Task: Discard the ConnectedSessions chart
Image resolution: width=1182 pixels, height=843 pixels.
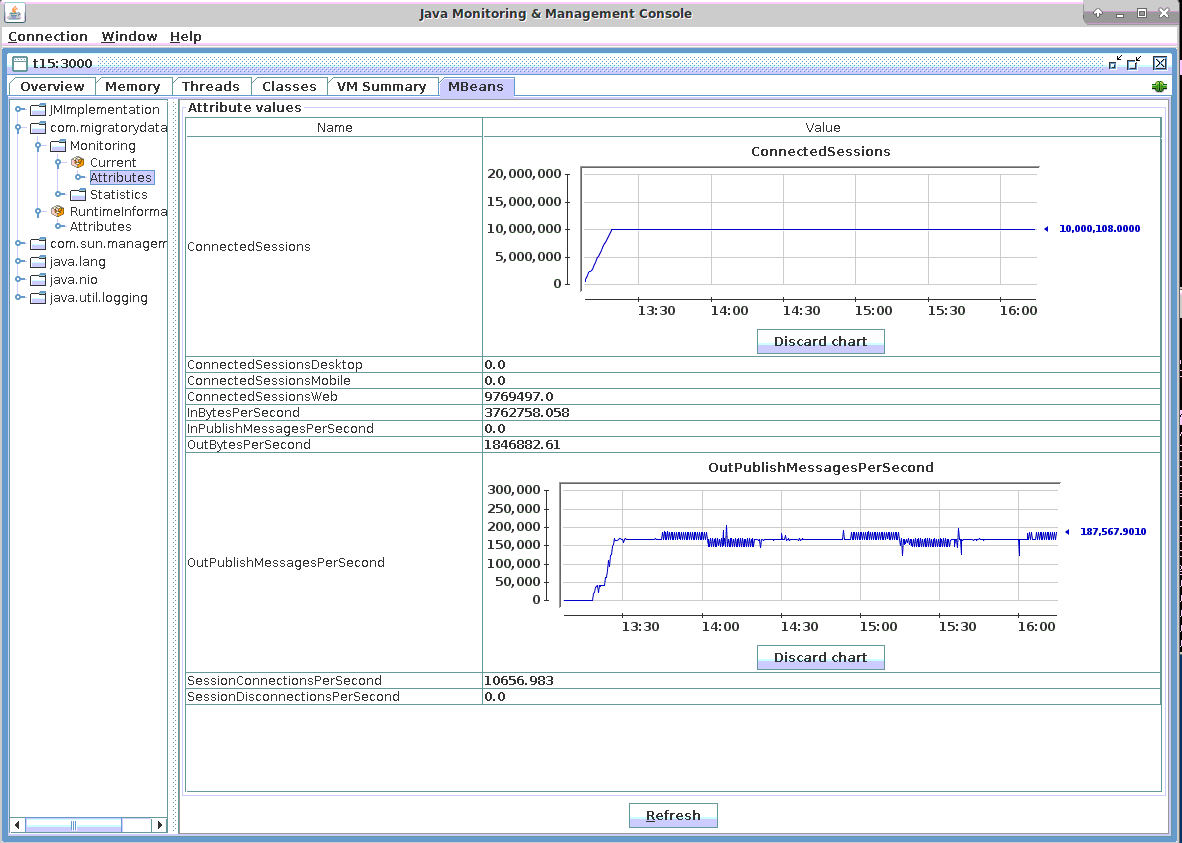Action: pos(820,341)
